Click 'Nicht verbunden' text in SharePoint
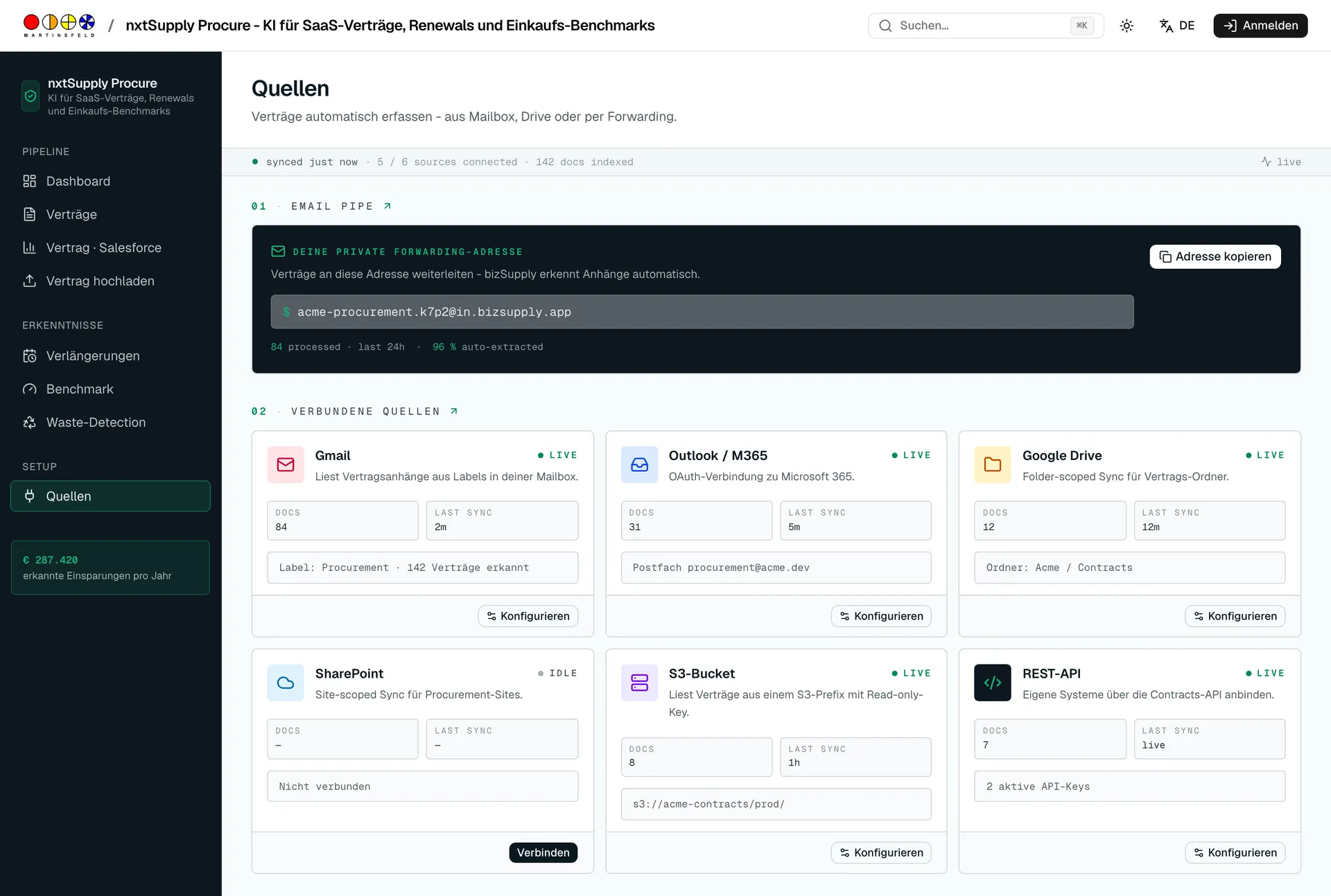The width and height of the screenshot is (1331, 896). 324,787
